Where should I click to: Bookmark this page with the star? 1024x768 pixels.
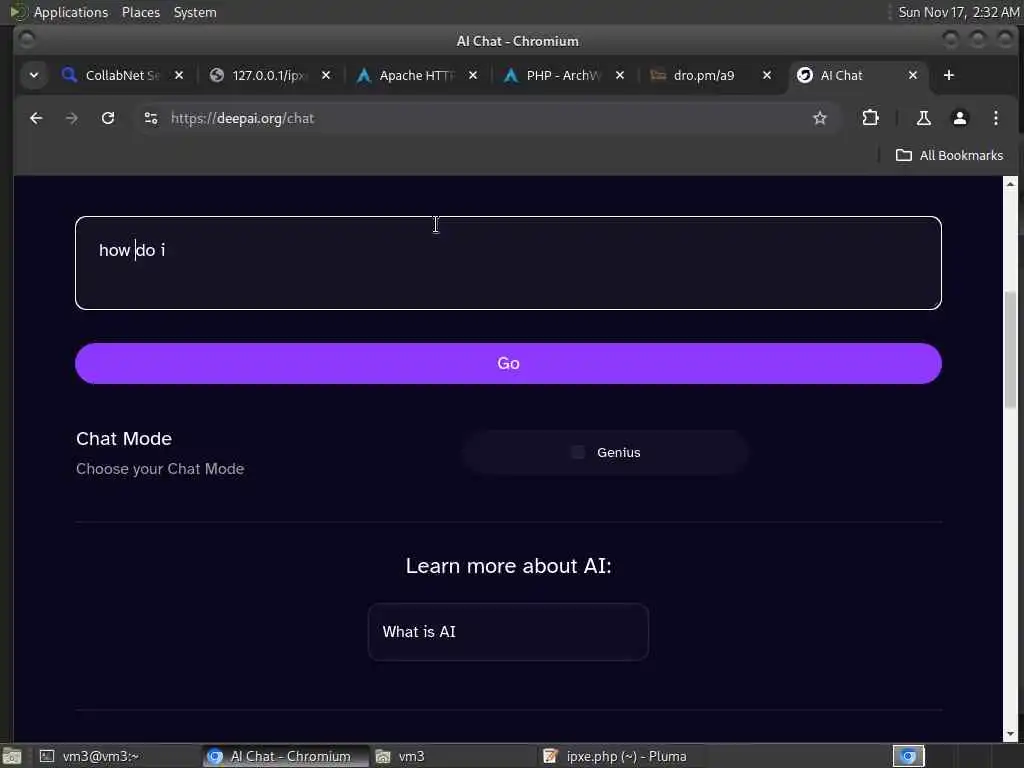point(820,118)
